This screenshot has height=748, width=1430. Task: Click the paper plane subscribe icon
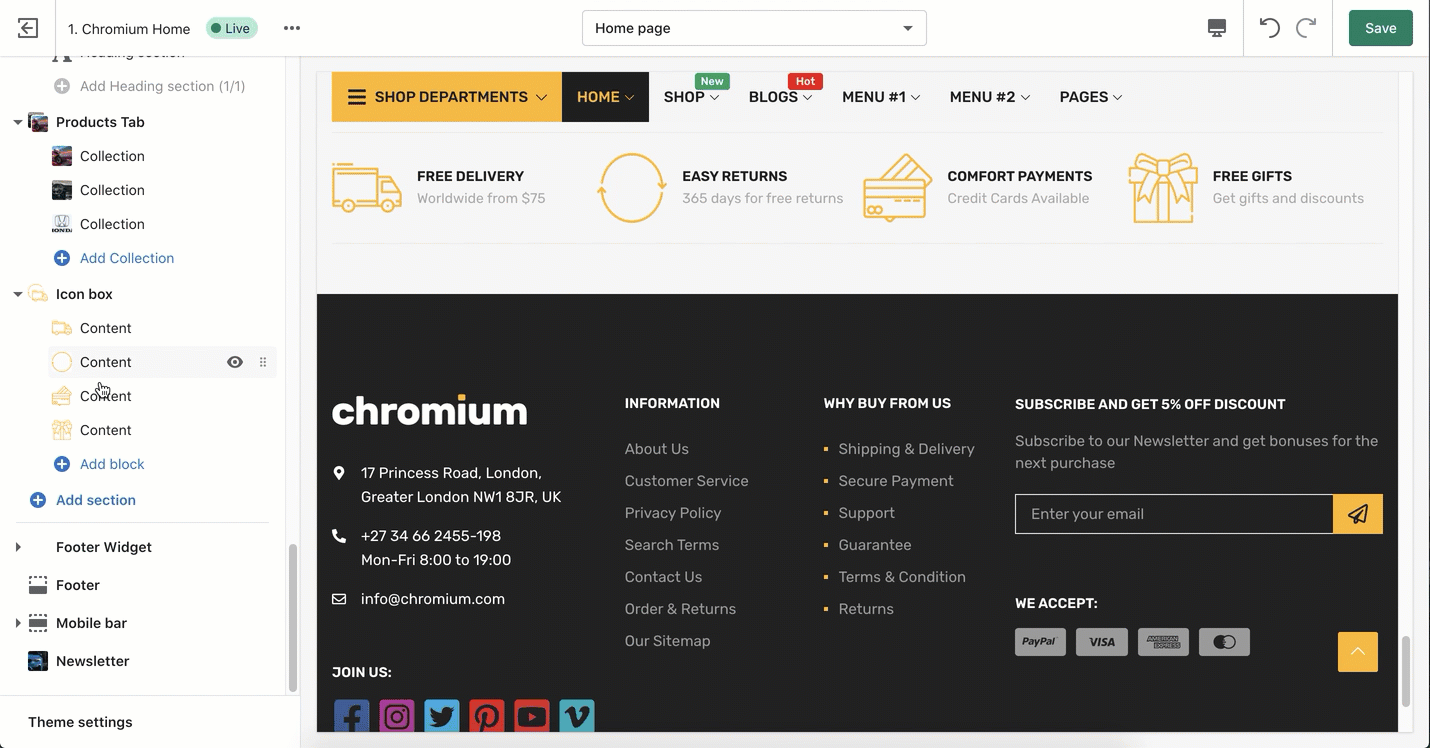[x=1358, y=514]
